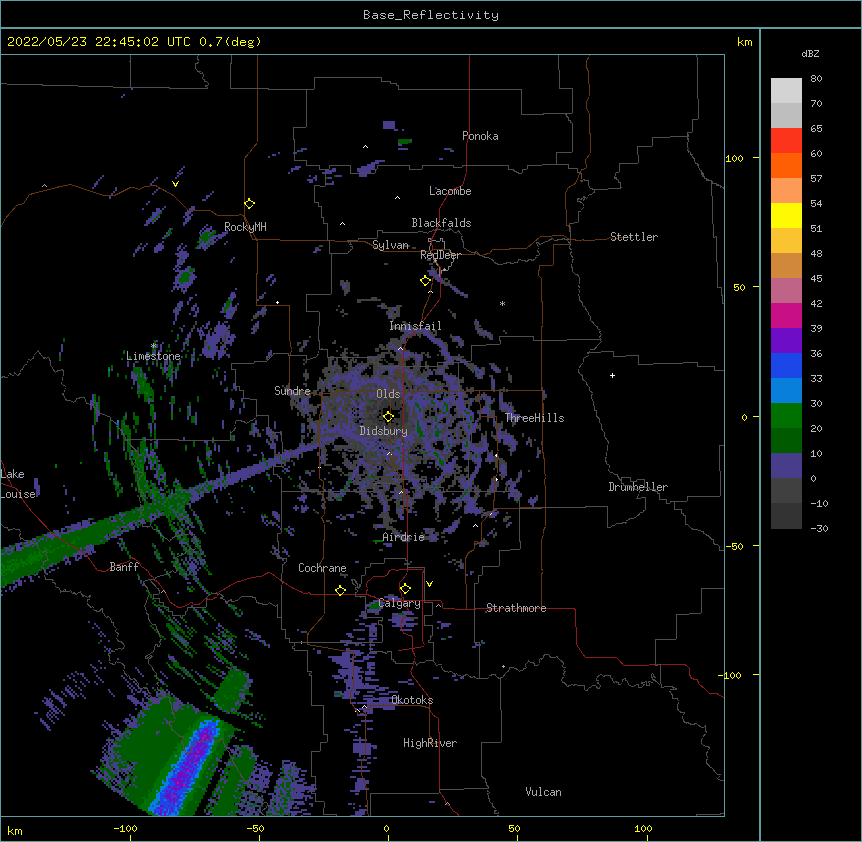Click the -30 value on dBZ scale
Screen dimensions: 862x842
click(x=820, y=528)
